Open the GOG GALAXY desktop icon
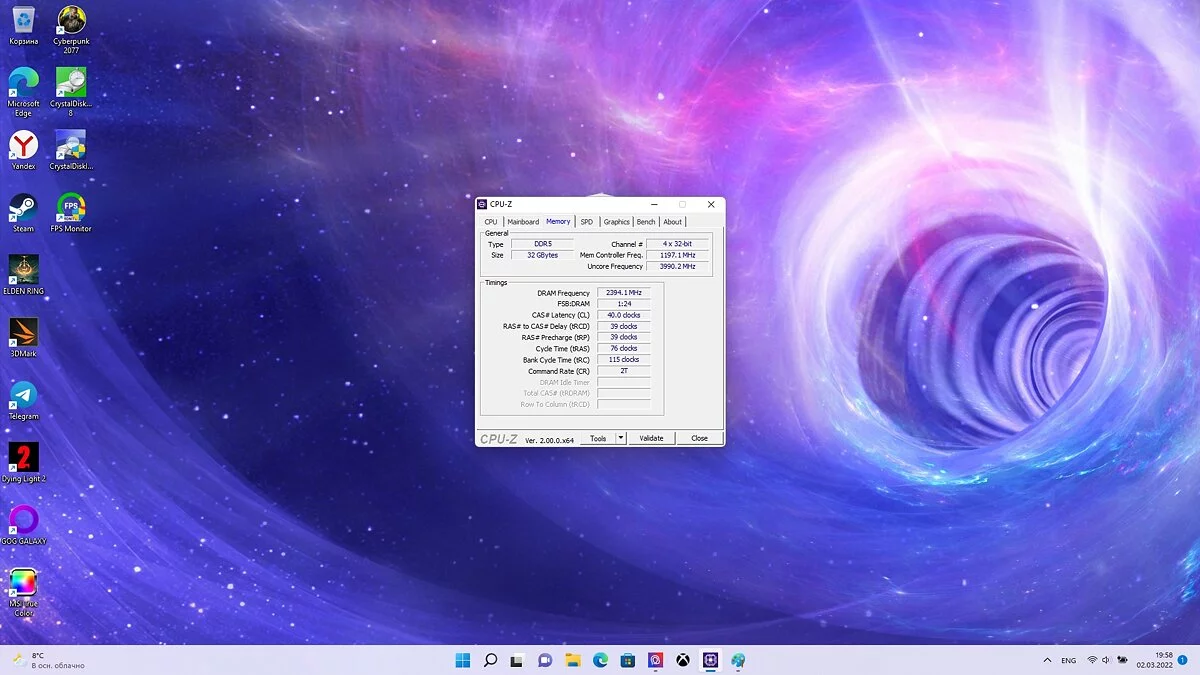This screenshot has width=1200, height=675. (x=23, y=520)
